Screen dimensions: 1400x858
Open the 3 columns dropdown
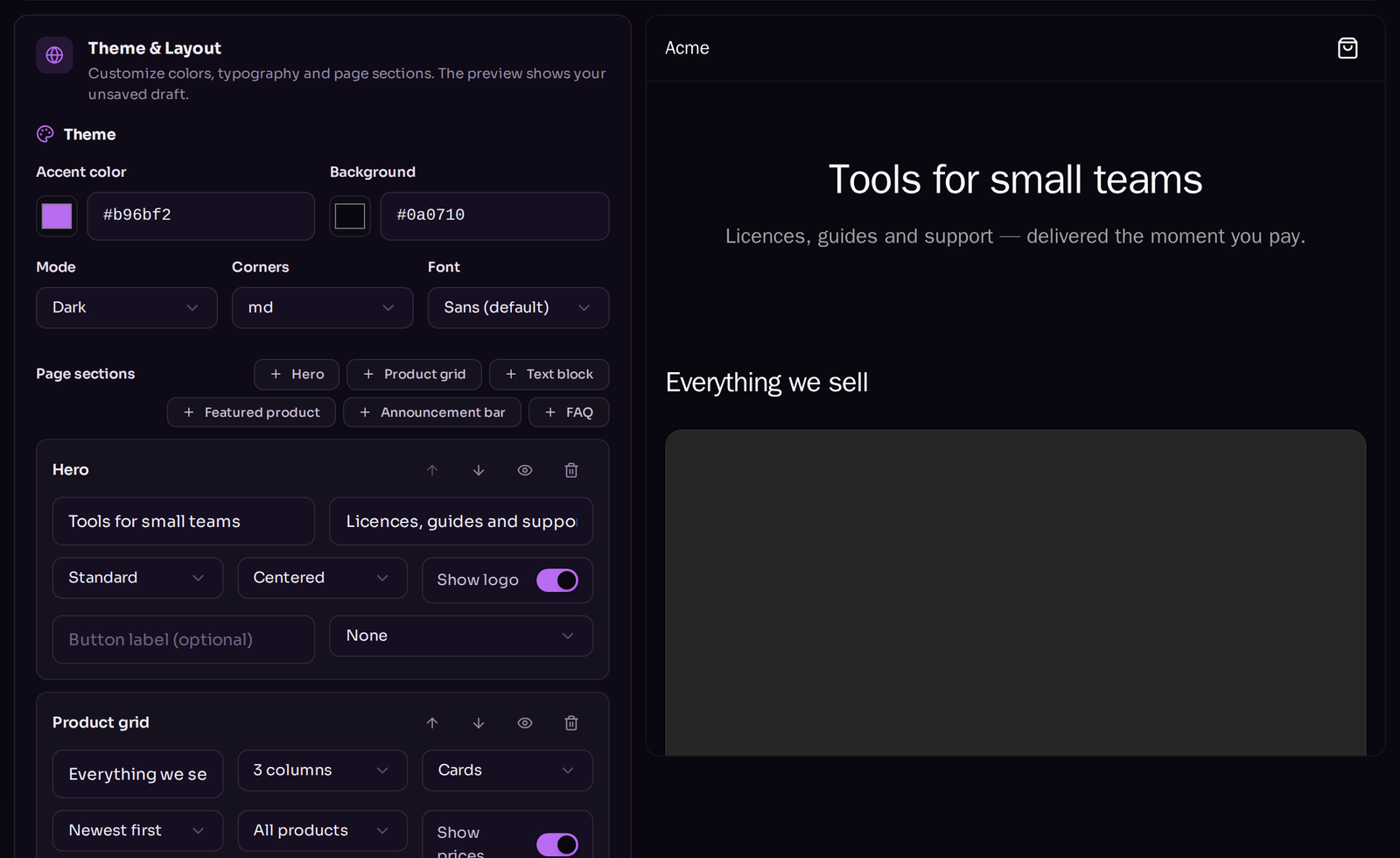click(x=323, y=770)
